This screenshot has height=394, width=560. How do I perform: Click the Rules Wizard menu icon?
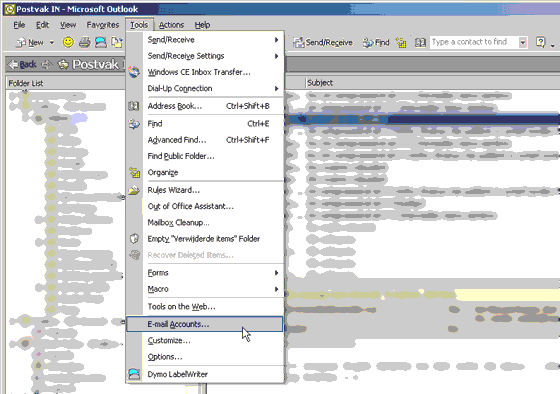134,190
